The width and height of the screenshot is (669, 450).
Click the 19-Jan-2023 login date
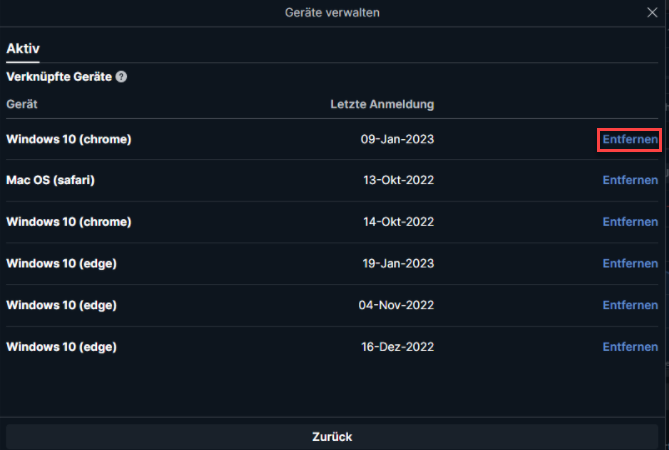click(398, 264)
